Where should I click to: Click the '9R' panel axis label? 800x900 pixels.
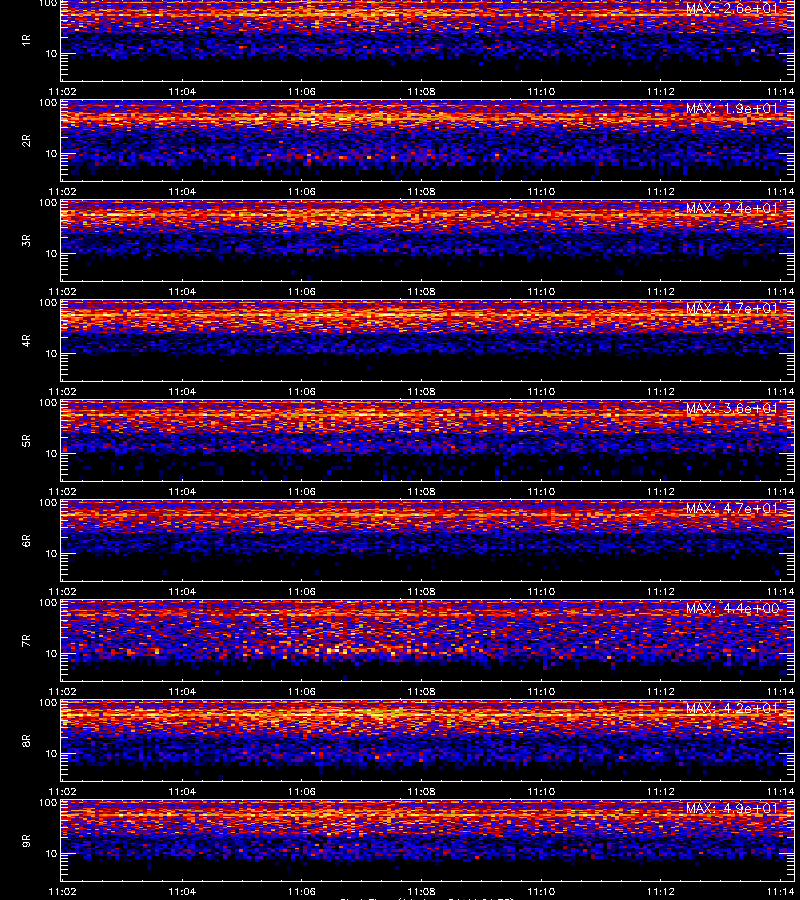[26, 841]
